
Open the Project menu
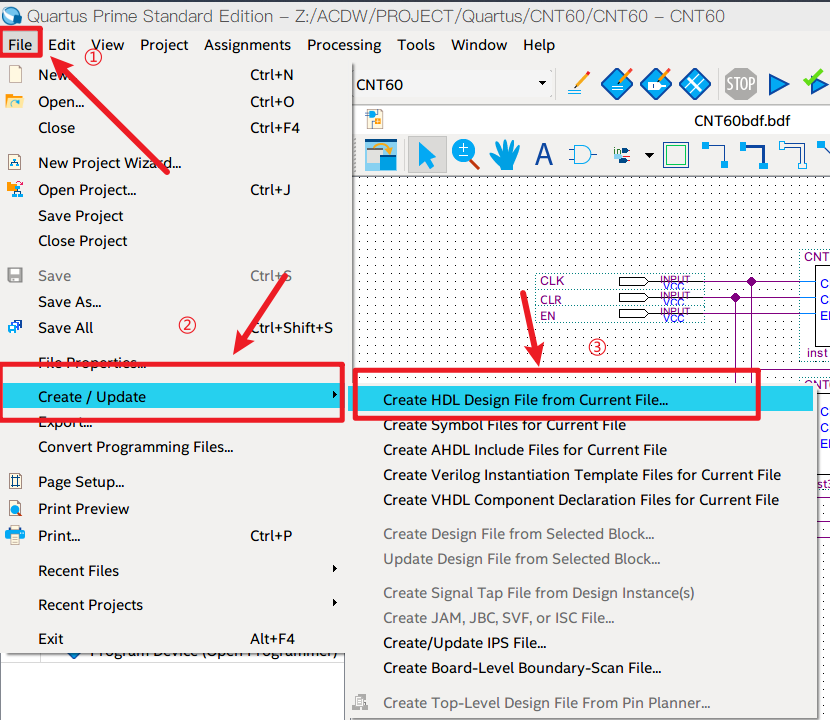(164, 45)
